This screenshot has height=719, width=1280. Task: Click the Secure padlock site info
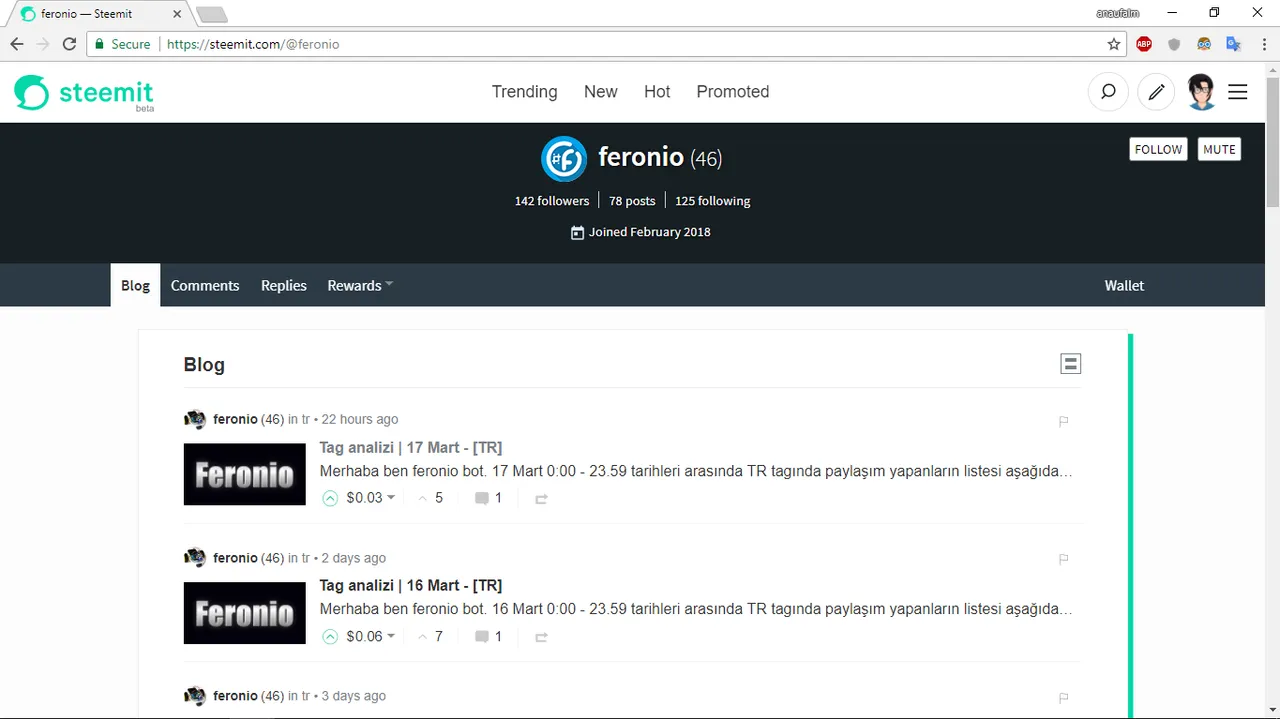(122, 44)
